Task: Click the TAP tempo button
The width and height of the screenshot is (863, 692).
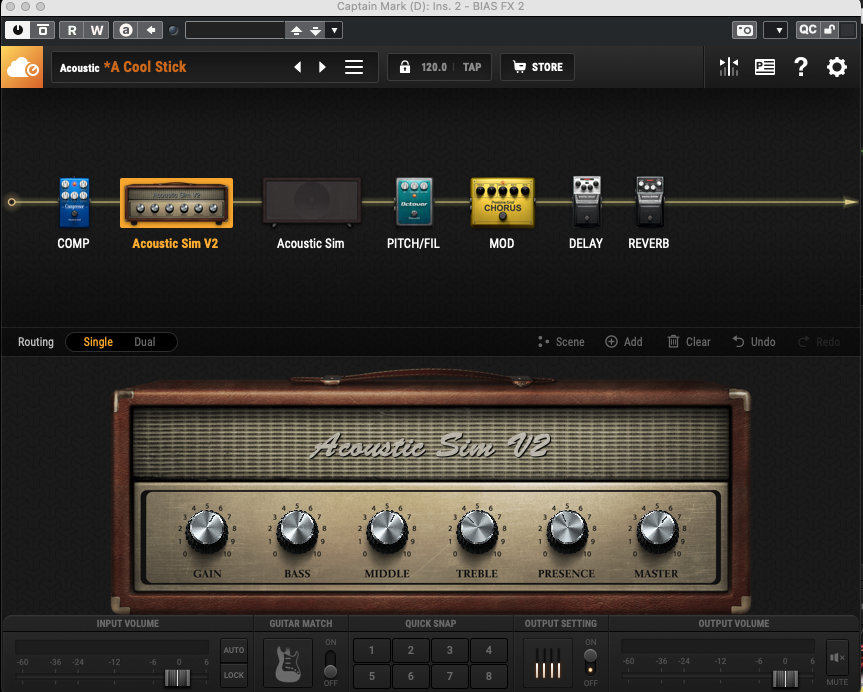Action: (472, 67)
